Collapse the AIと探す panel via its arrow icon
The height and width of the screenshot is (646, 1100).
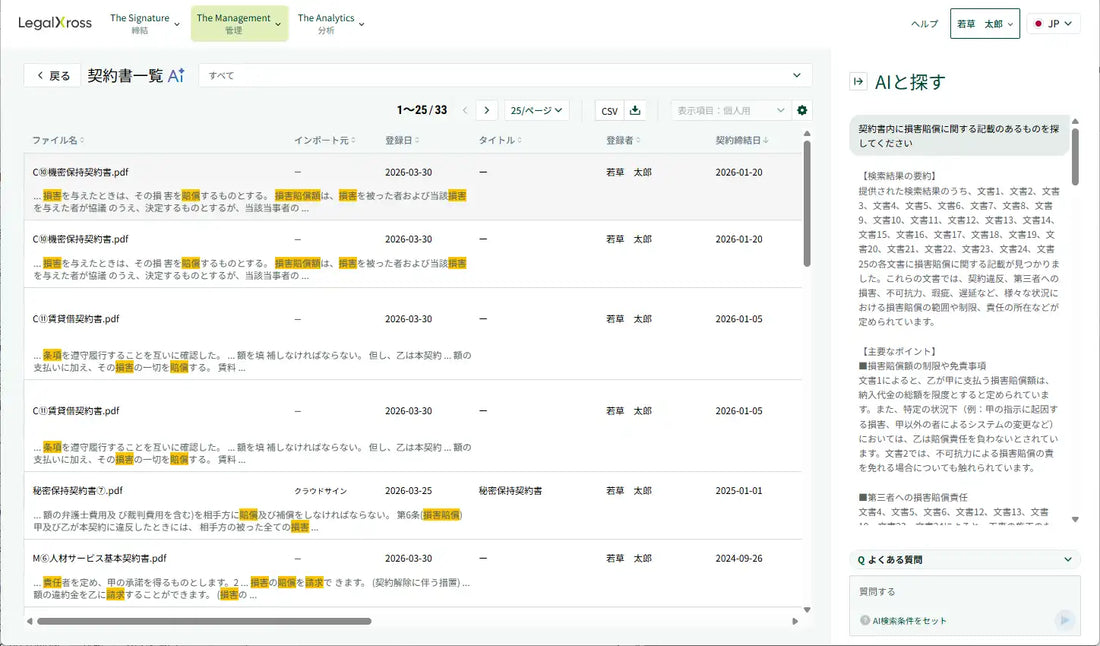858,80
